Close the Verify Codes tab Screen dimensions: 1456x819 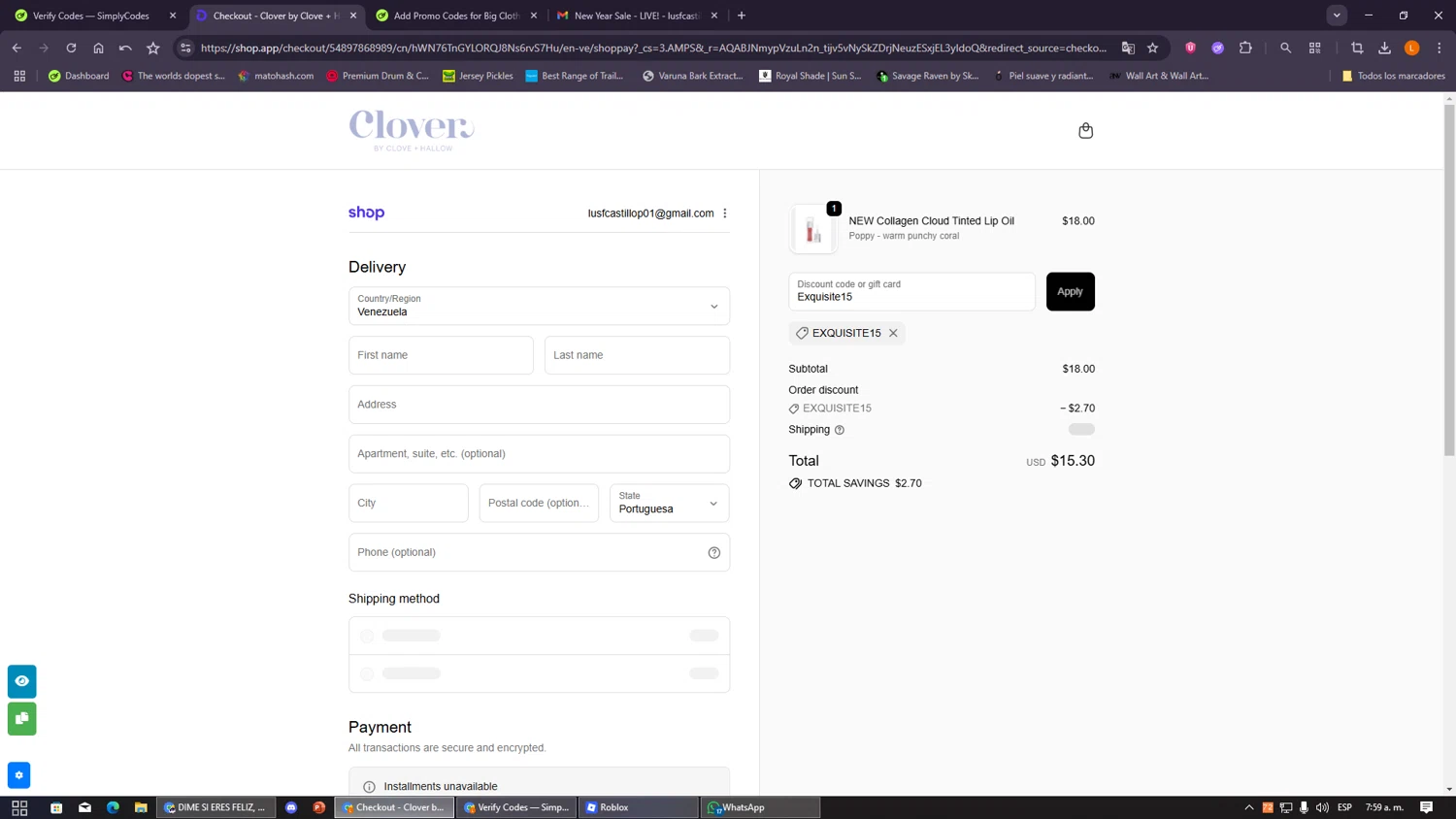(173, 16)
